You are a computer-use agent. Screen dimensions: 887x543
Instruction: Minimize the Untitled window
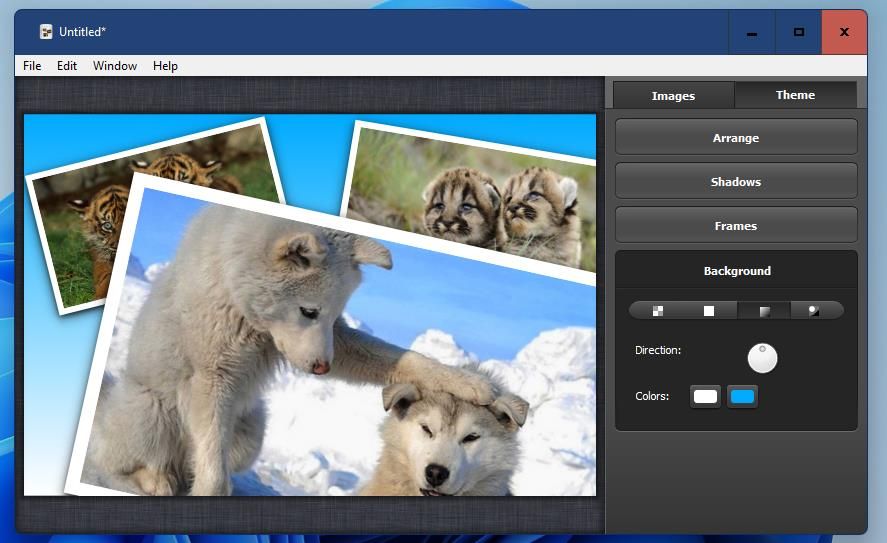752,32
